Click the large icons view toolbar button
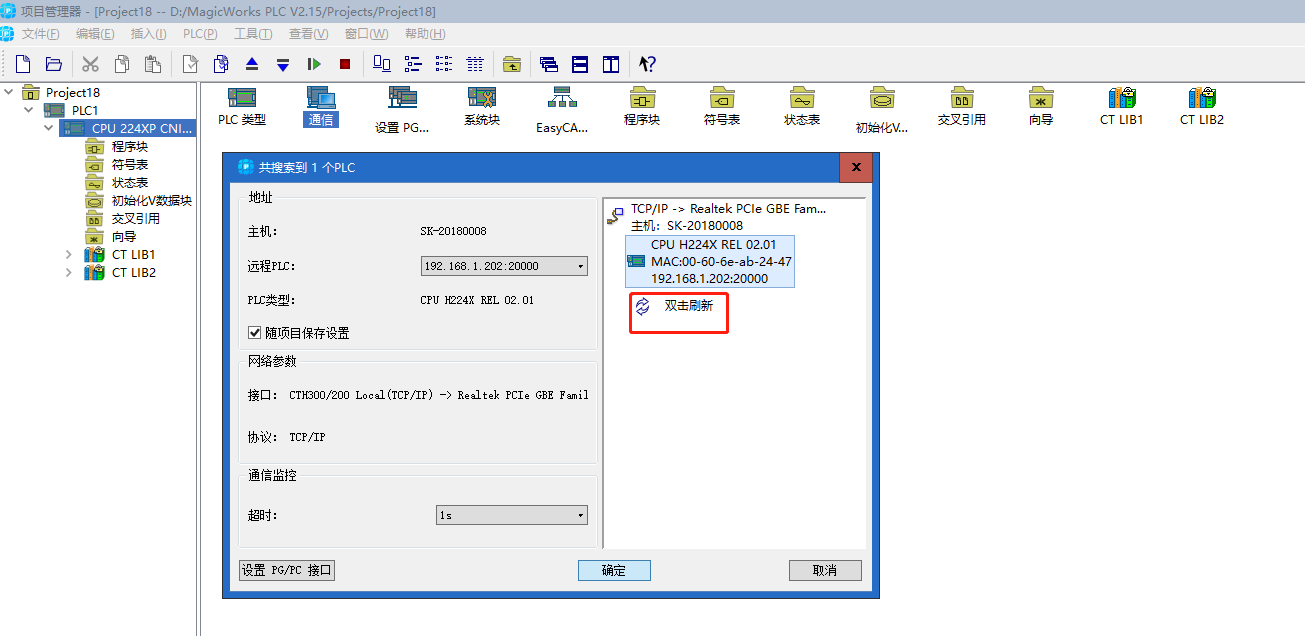1305x636 pixels. 382,64
